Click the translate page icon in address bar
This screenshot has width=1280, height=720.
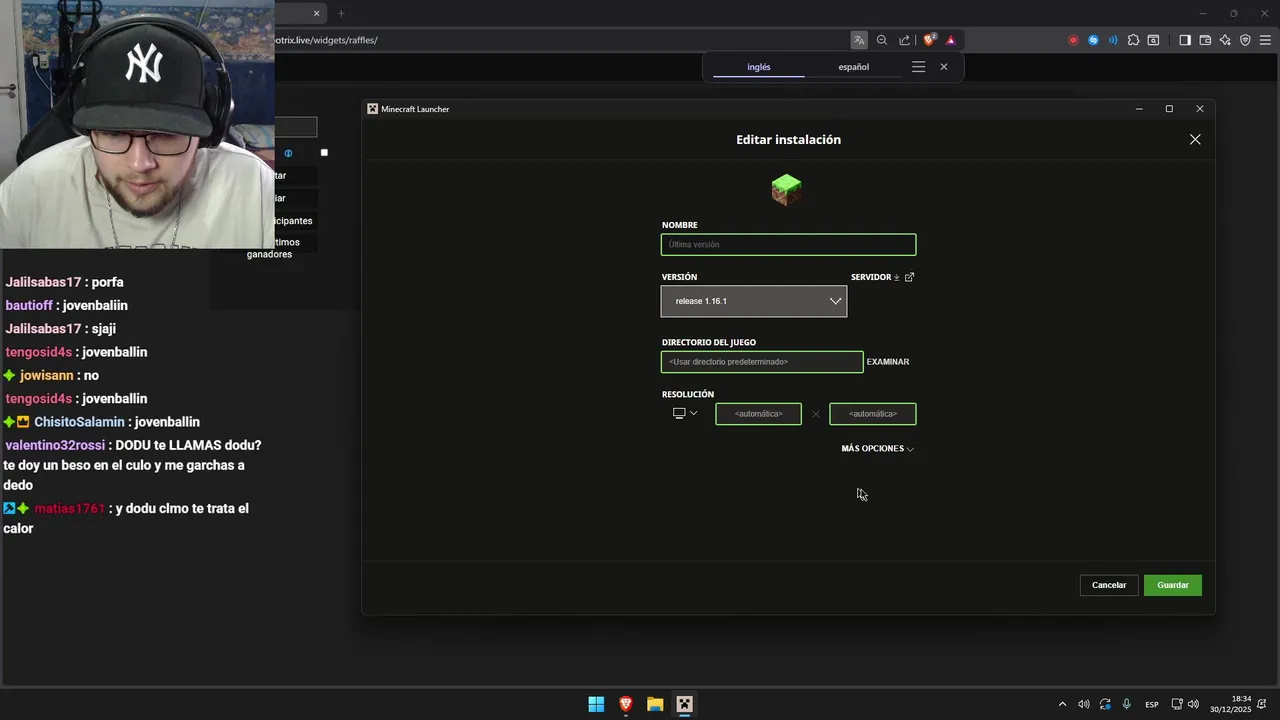[859, 40]
